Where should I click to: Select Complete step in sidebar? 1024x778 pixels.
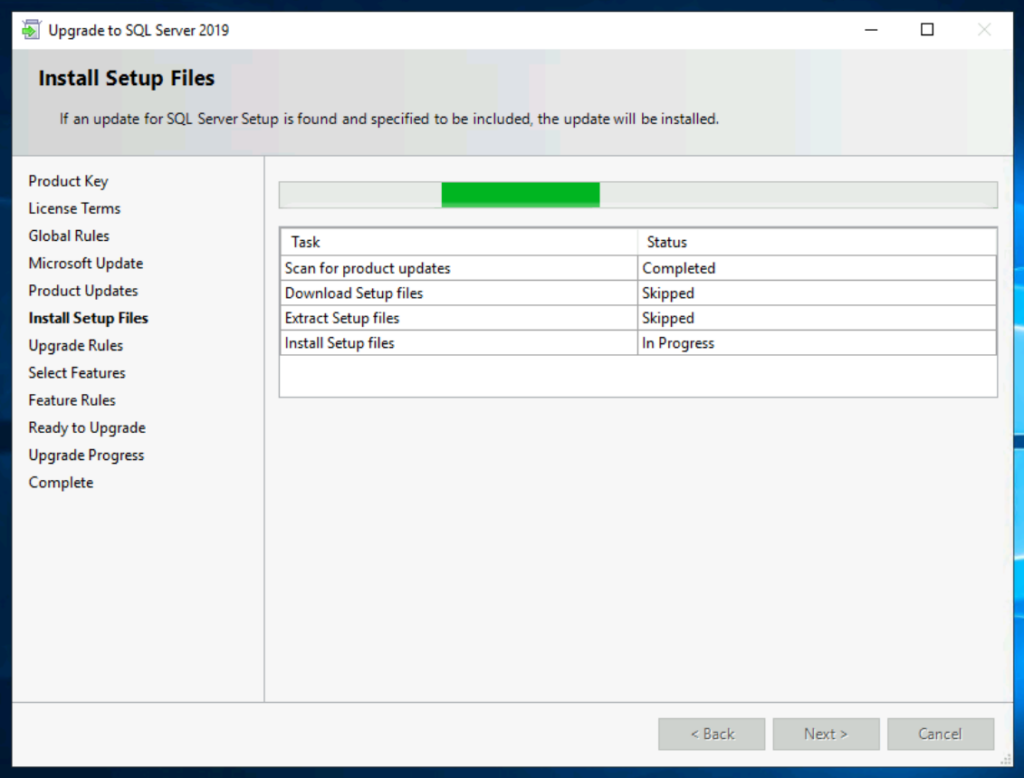[61, 483]
